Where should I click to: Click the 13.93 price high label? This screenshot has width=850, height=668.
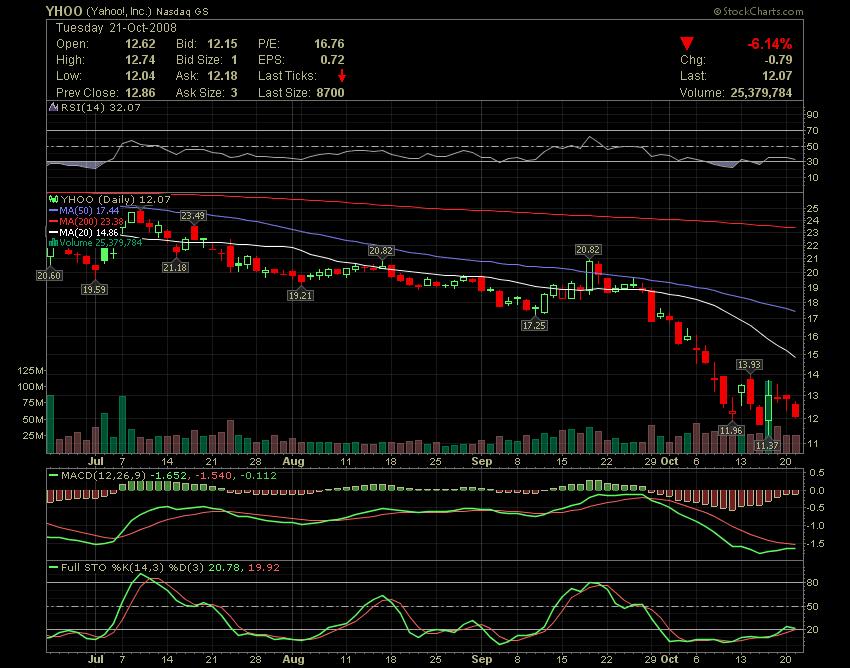tap(749, 364)
